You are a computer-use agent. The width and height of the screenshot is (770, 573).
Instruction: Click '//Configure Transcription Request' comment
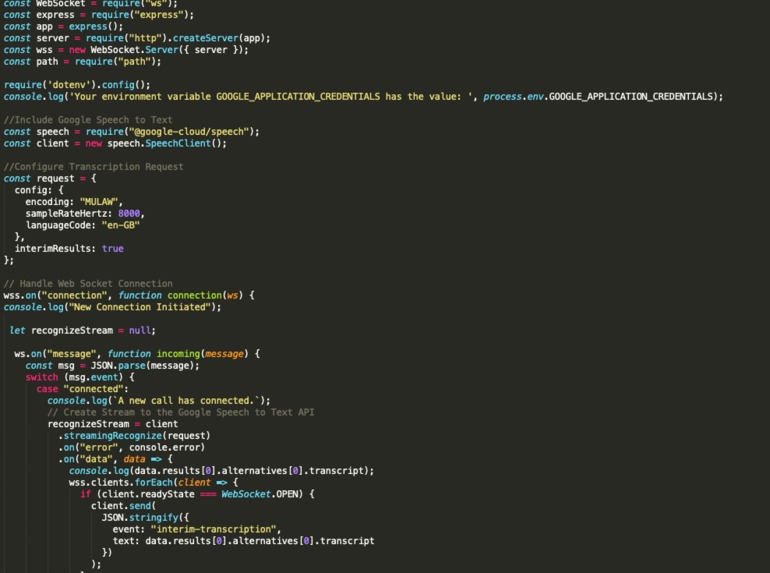pos(93,167)
